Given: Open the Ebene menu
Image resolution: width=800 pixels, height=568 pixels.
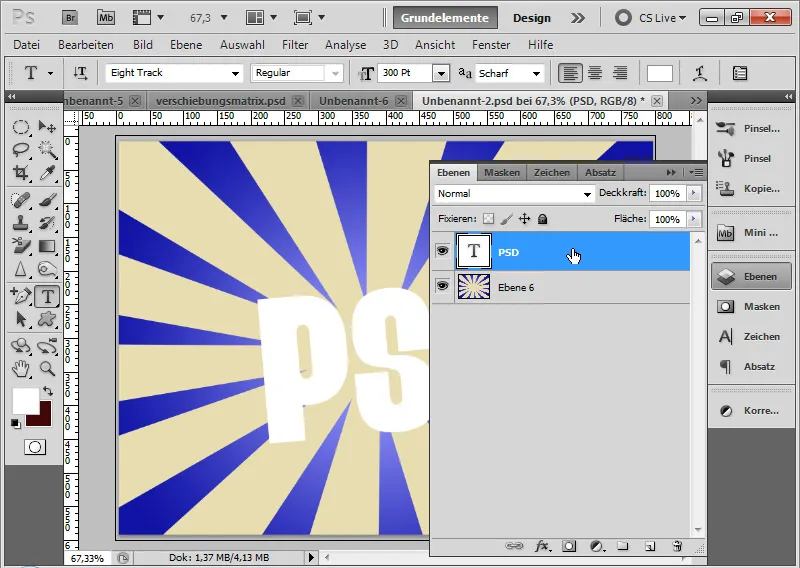Looking at the screenshot, I should click(186, 45).
